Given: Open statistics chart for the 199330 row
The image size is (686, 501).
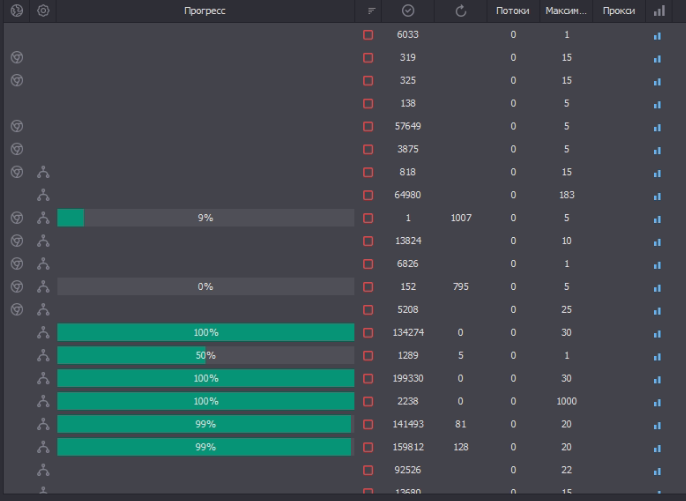Looking at the screenshot, I should click(x=657, y=379).
